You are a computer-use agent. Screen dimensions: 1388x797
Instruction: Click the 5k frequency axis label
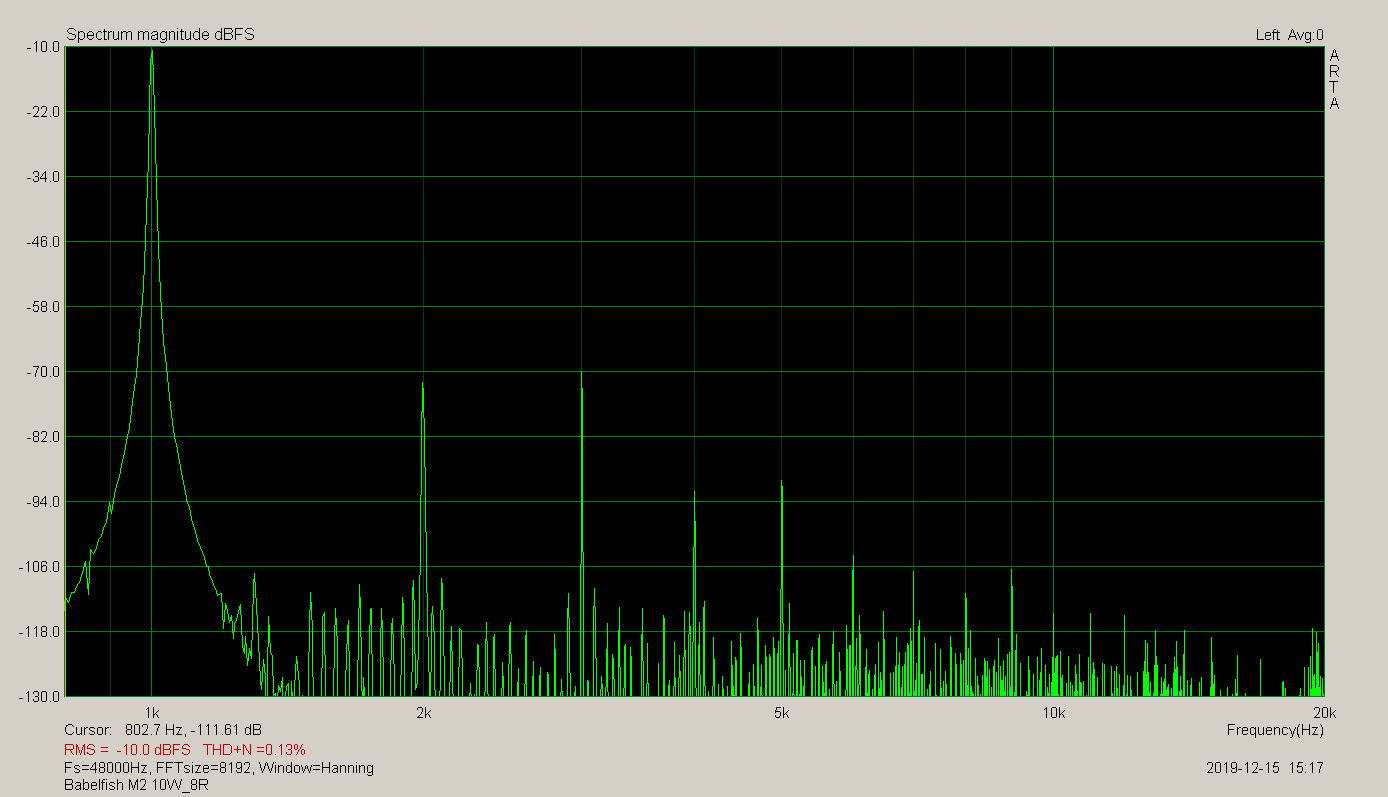pyautogui.click(x=781, y=712)
